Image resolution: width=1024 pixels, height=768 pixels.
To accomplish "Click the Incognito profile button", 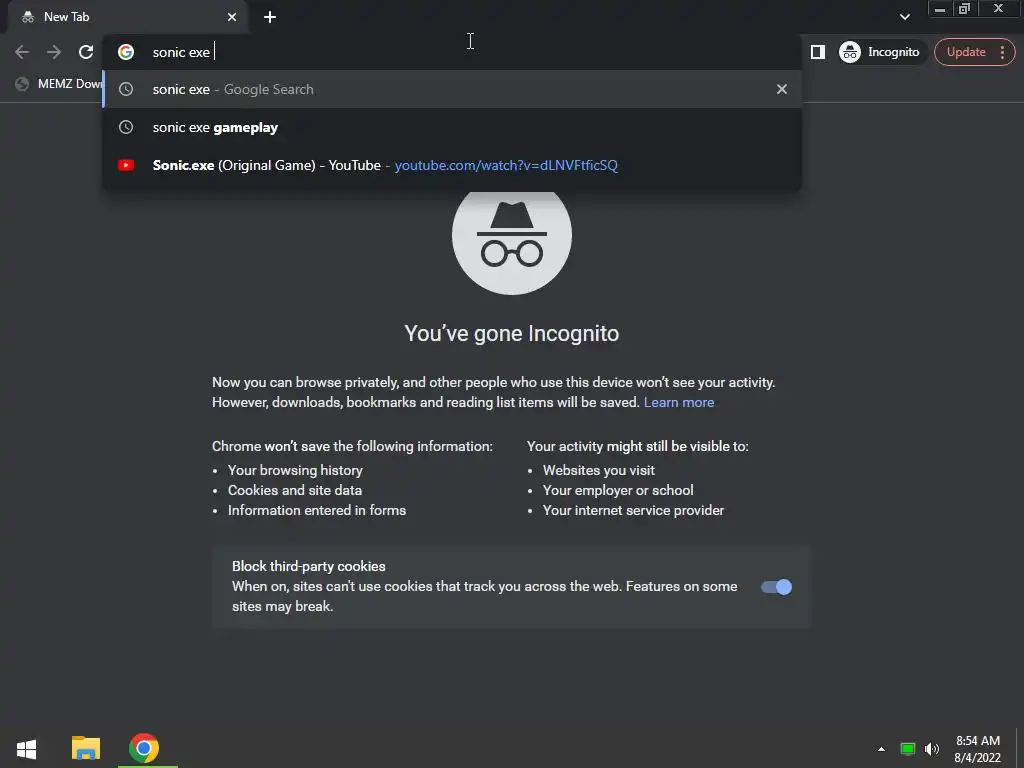I will pyautogui.click(x=879, y=52).
